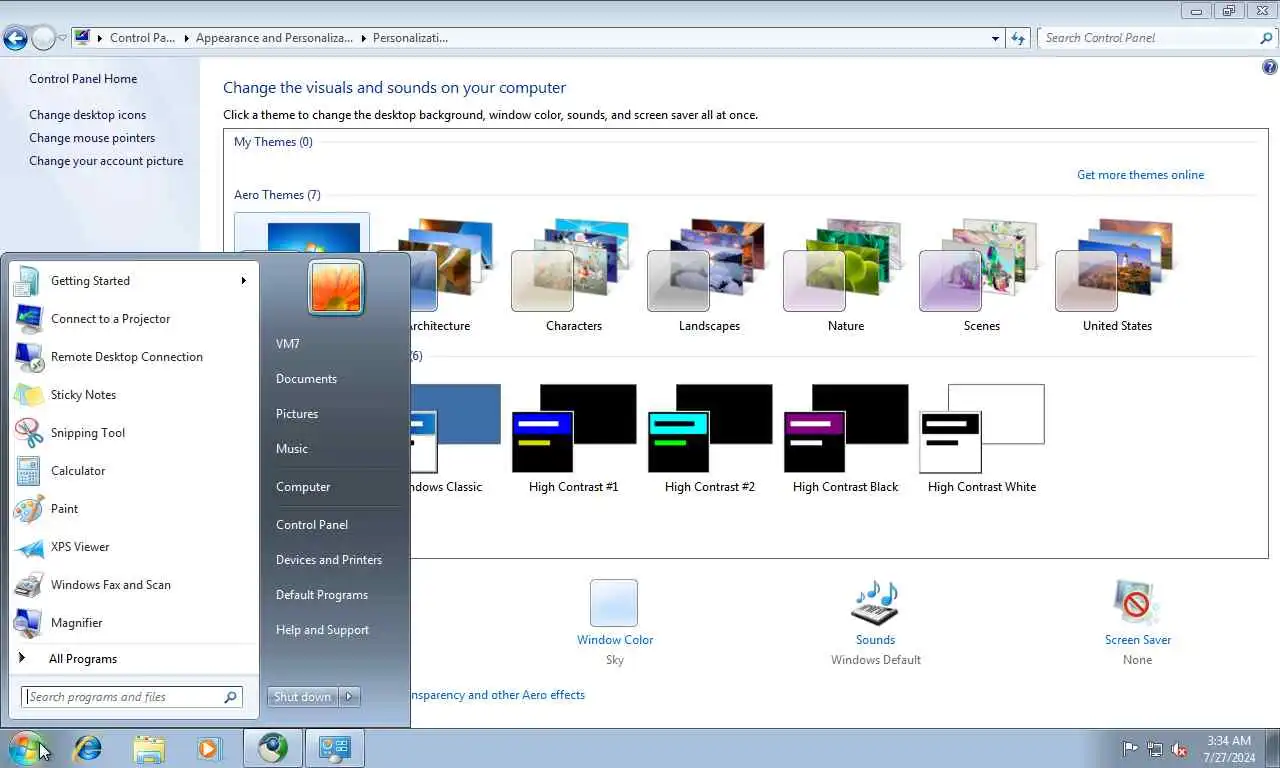Image resolution: width=1280 pixels, height=768 pixels.
Task: Click Search programs and files box
Action: click(131, 697)
